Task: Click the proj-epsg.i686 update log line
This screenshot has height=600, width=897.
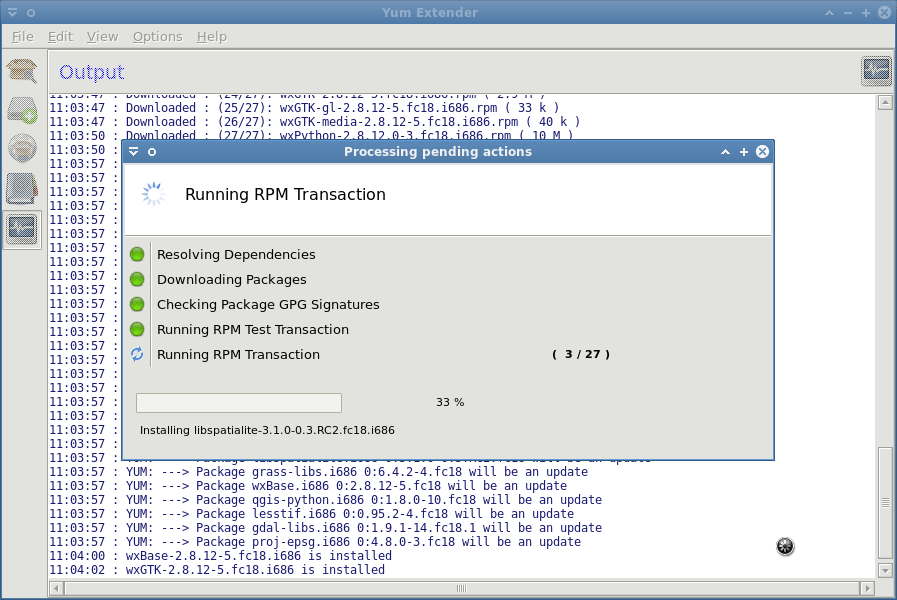Action: (x=315, y=542)
